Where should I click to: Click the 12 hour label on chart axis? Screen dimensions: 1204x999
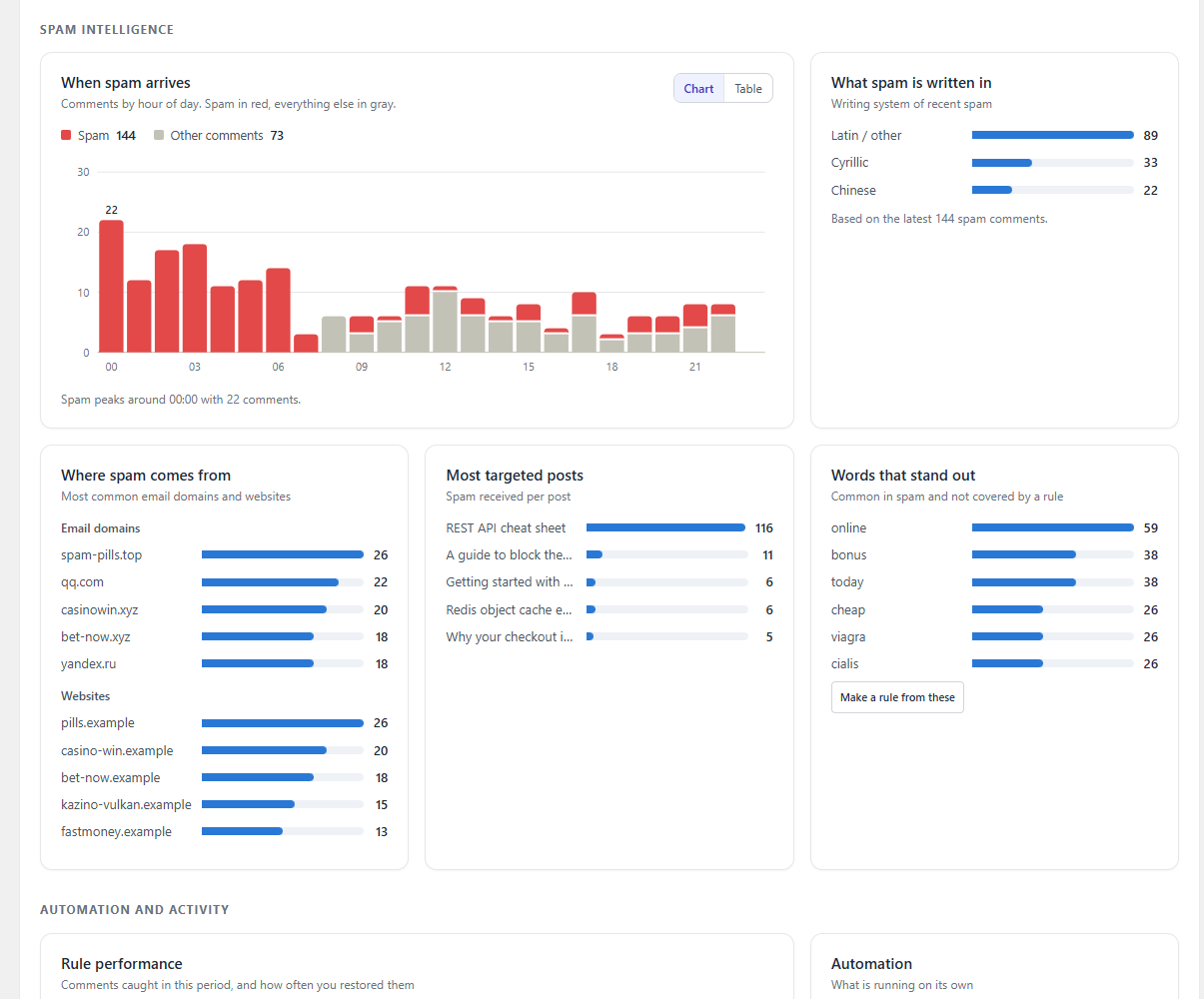[445, 367]
